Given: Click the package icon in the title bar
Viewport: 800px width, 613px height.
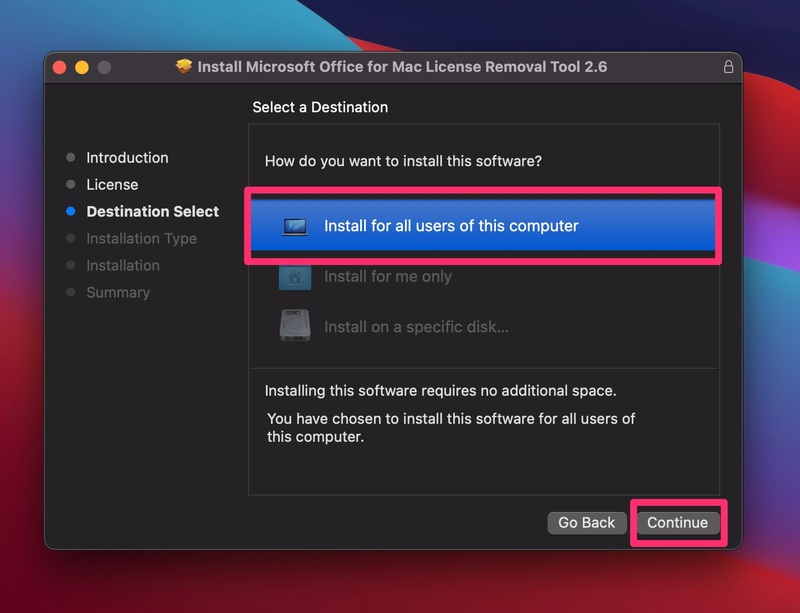Looking at the screenshot, I should (x=184, y=67).
